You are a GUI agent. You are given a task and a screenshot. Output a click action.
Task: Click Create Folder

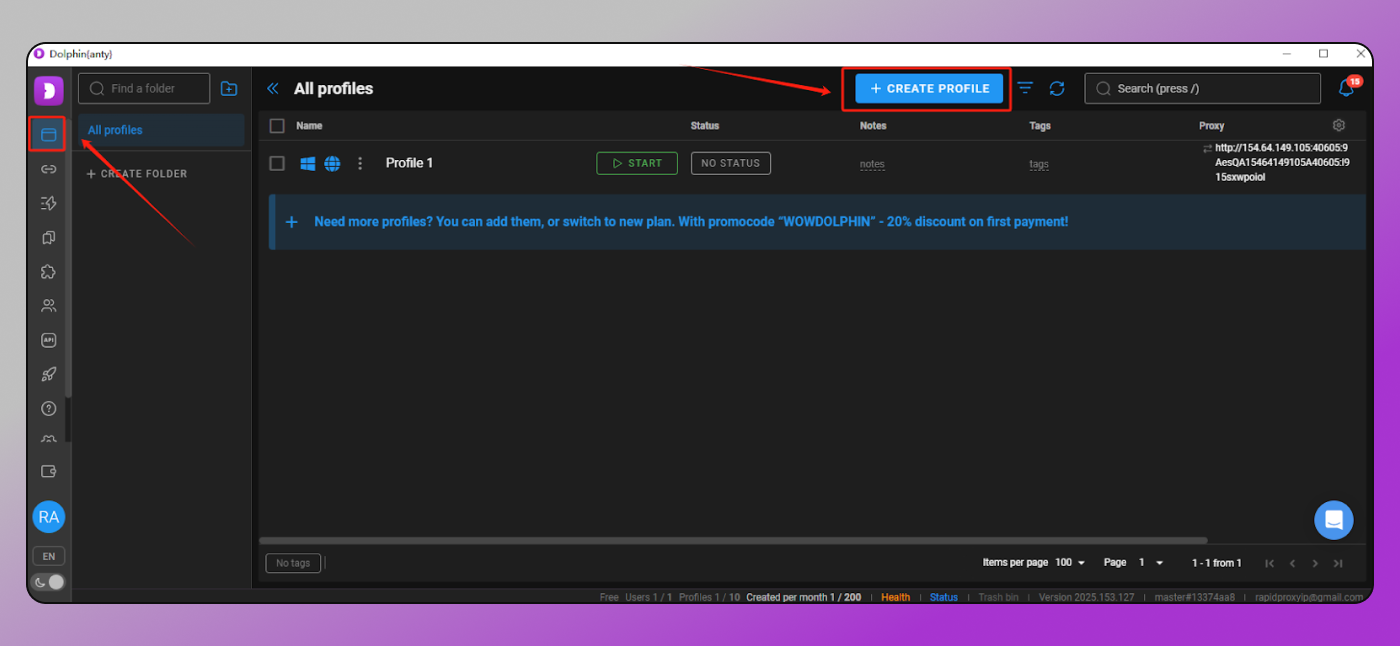coord(137,174)
